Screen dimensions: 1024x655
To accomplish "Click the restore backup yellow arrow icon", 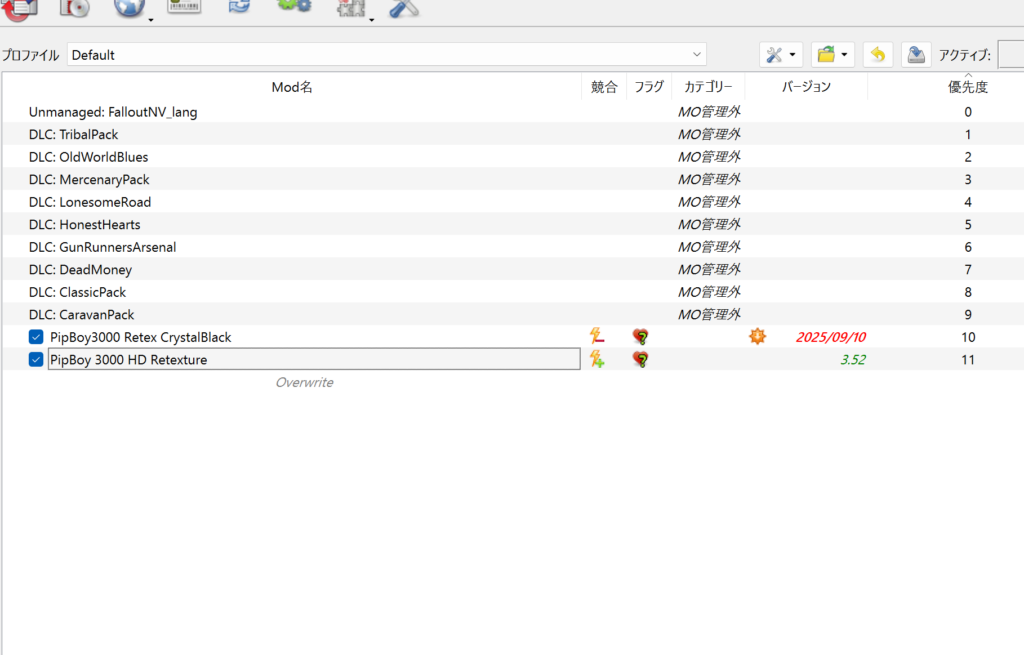I will pyautogui.click(x=877, y=55).
